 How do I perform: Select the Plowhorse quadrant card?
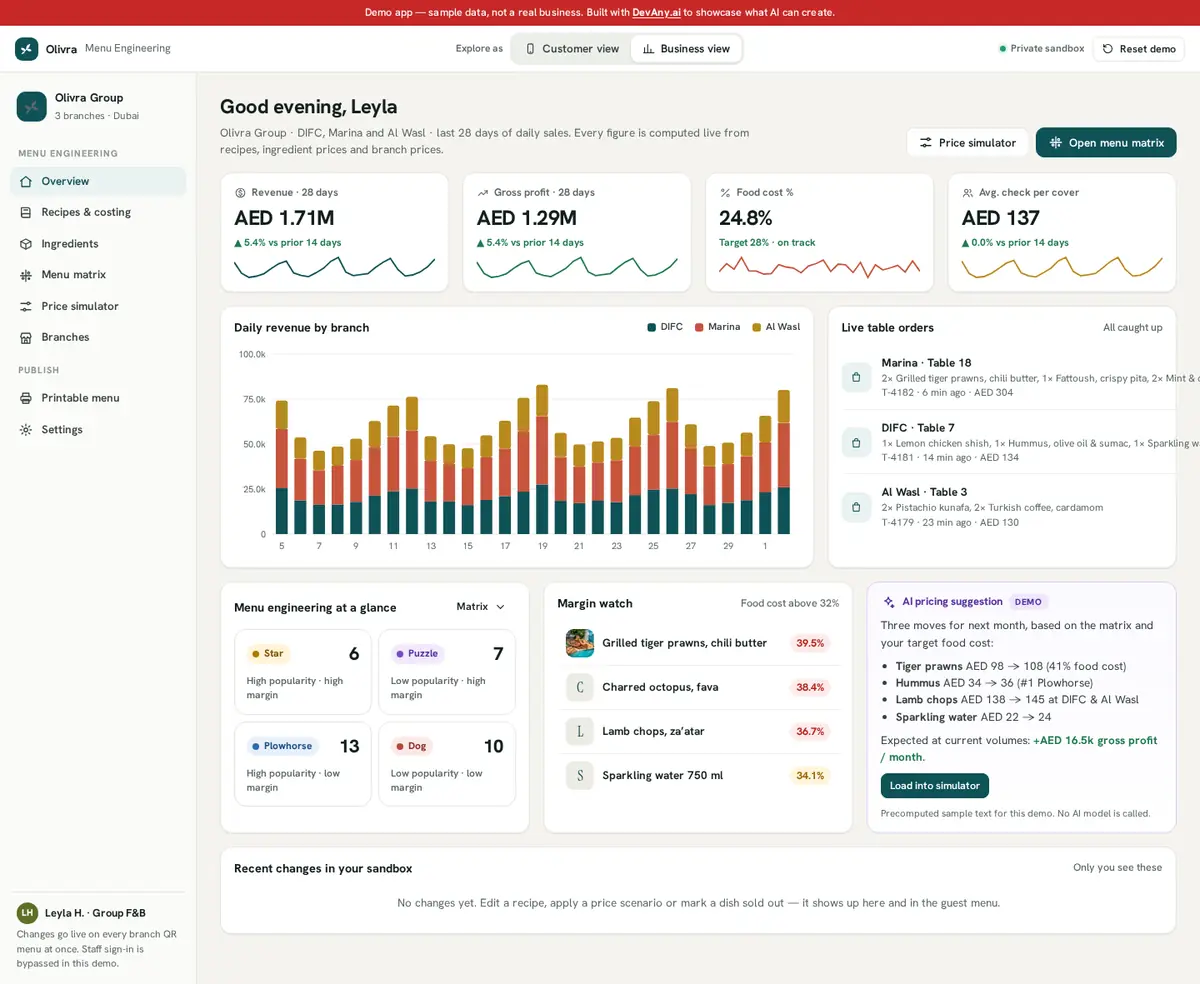(x=303, y=764)
